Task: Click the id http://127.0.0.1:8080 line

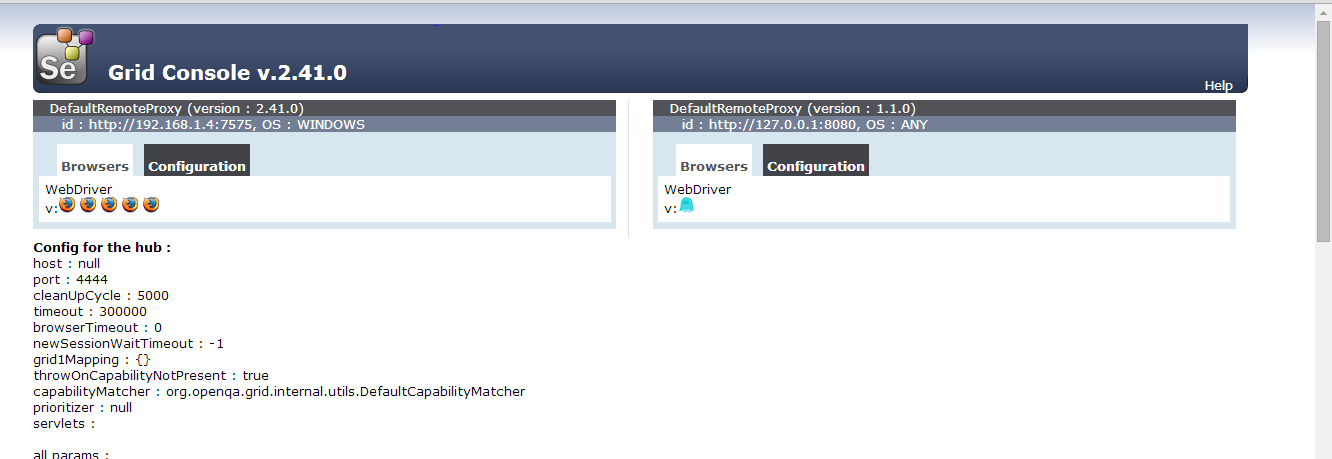Action: point(805,125)
